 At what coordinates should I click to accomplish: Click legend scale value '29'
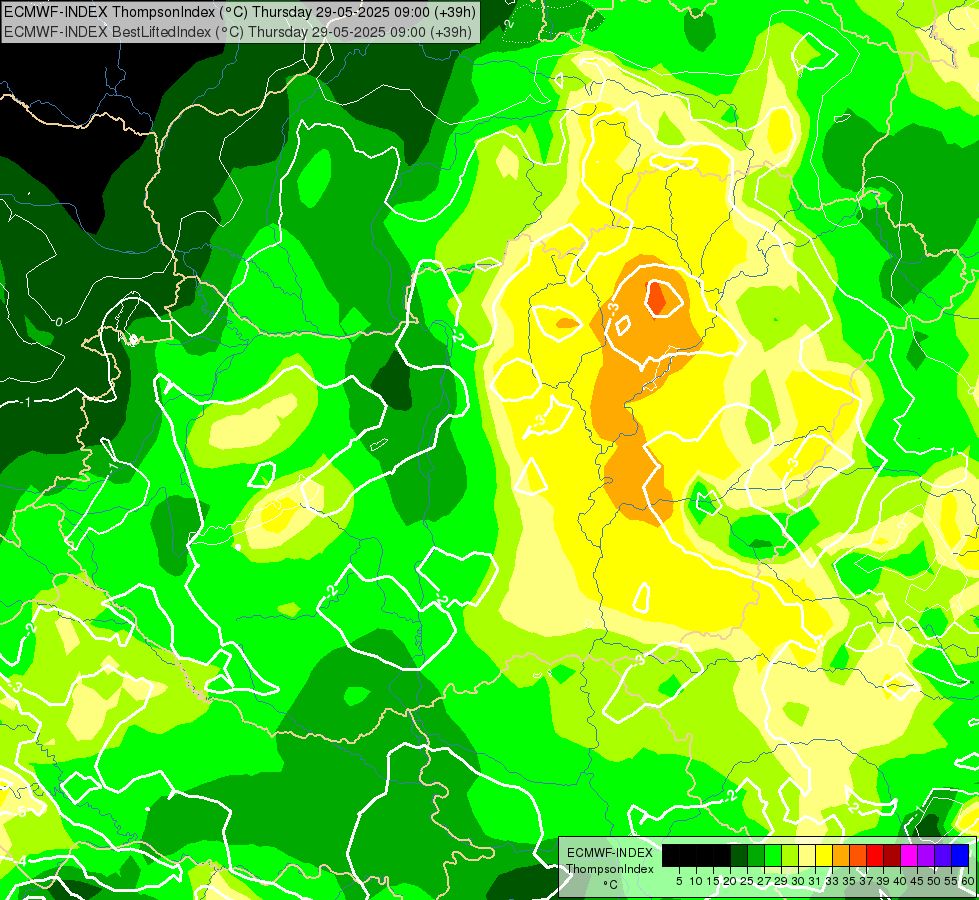click(x=781, y=881)
